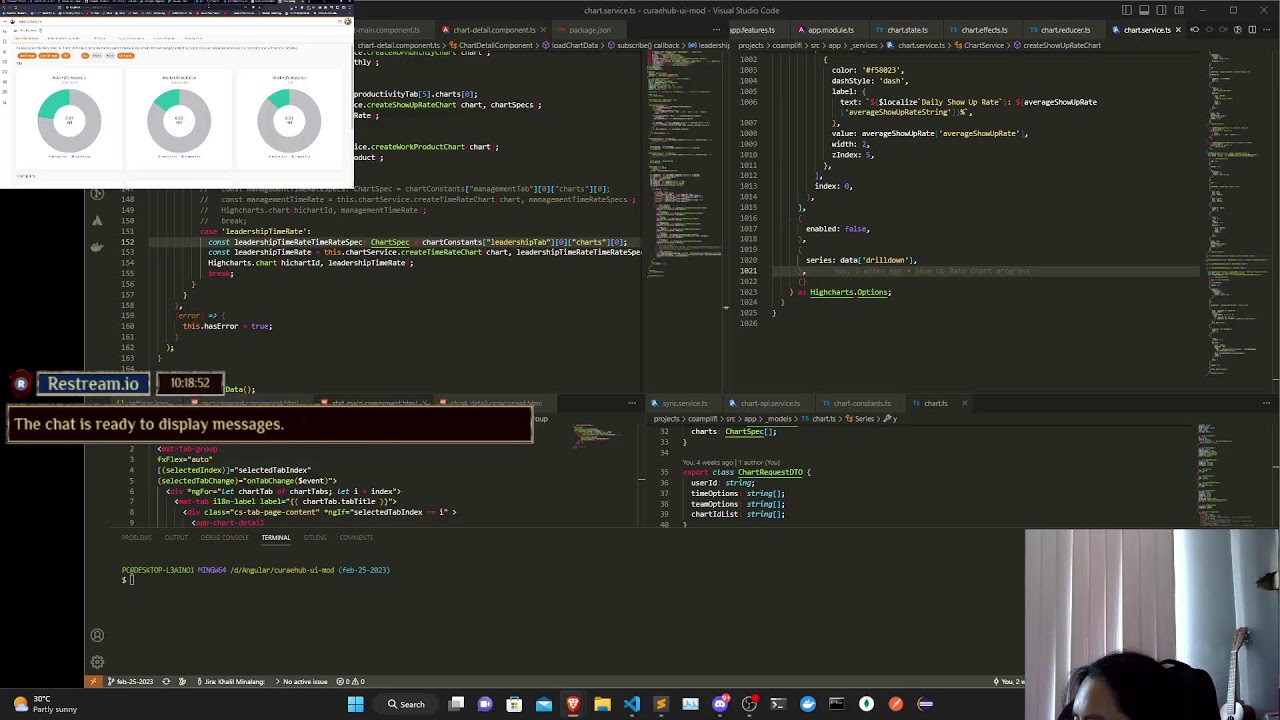The width and height of the screenshot is (1280, 720).
Task: Toggle the primary sidebar layout icon
Action: [x=1127, y=10]
